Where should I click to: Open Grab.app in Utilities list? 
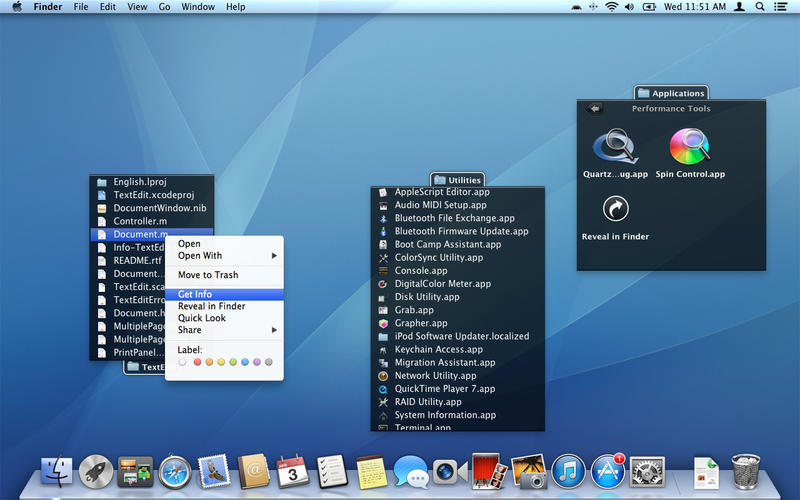(458, 310)
